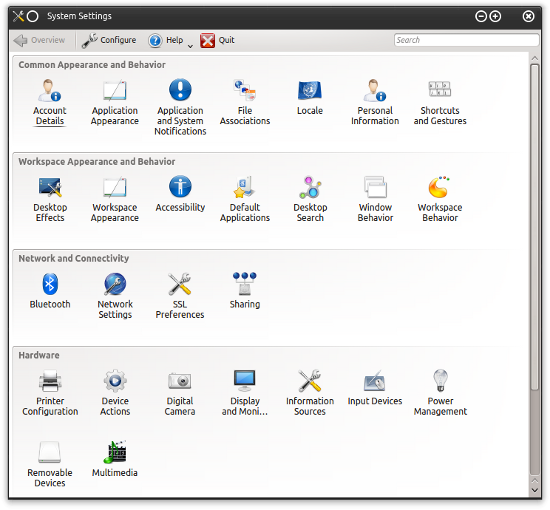This screenshot has width=550, height=510.
Task: Click the Overview back button
Action: point(39,40)
